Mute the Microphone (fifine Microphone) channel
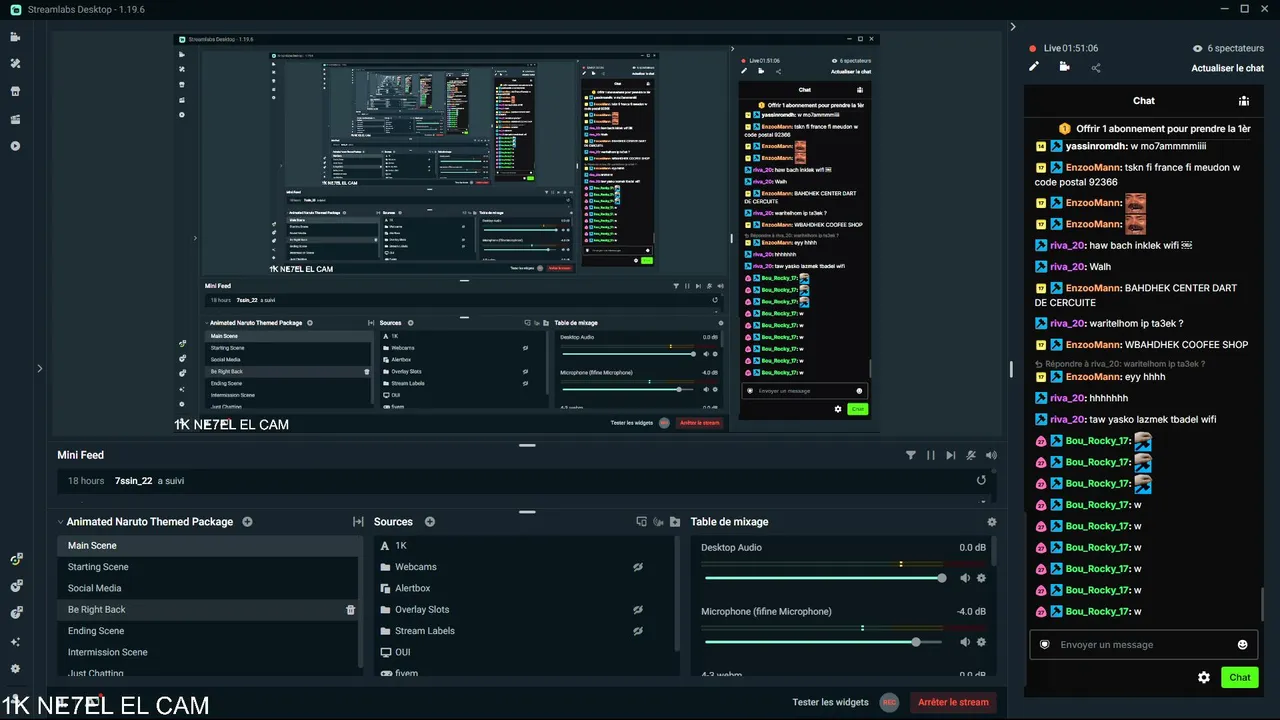1280x720 pixels. point(965,642)
